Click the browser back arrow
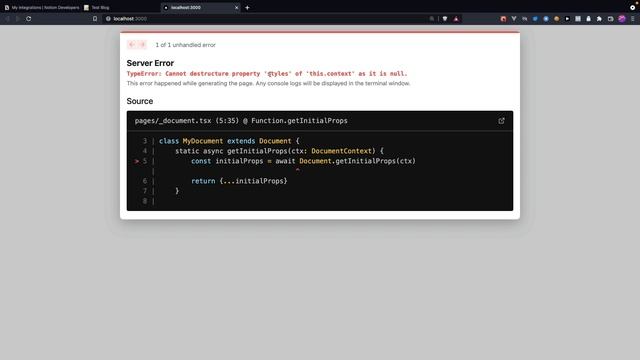Image resolution: width=640 pixels, height=360 pixels. click(7, 19)
